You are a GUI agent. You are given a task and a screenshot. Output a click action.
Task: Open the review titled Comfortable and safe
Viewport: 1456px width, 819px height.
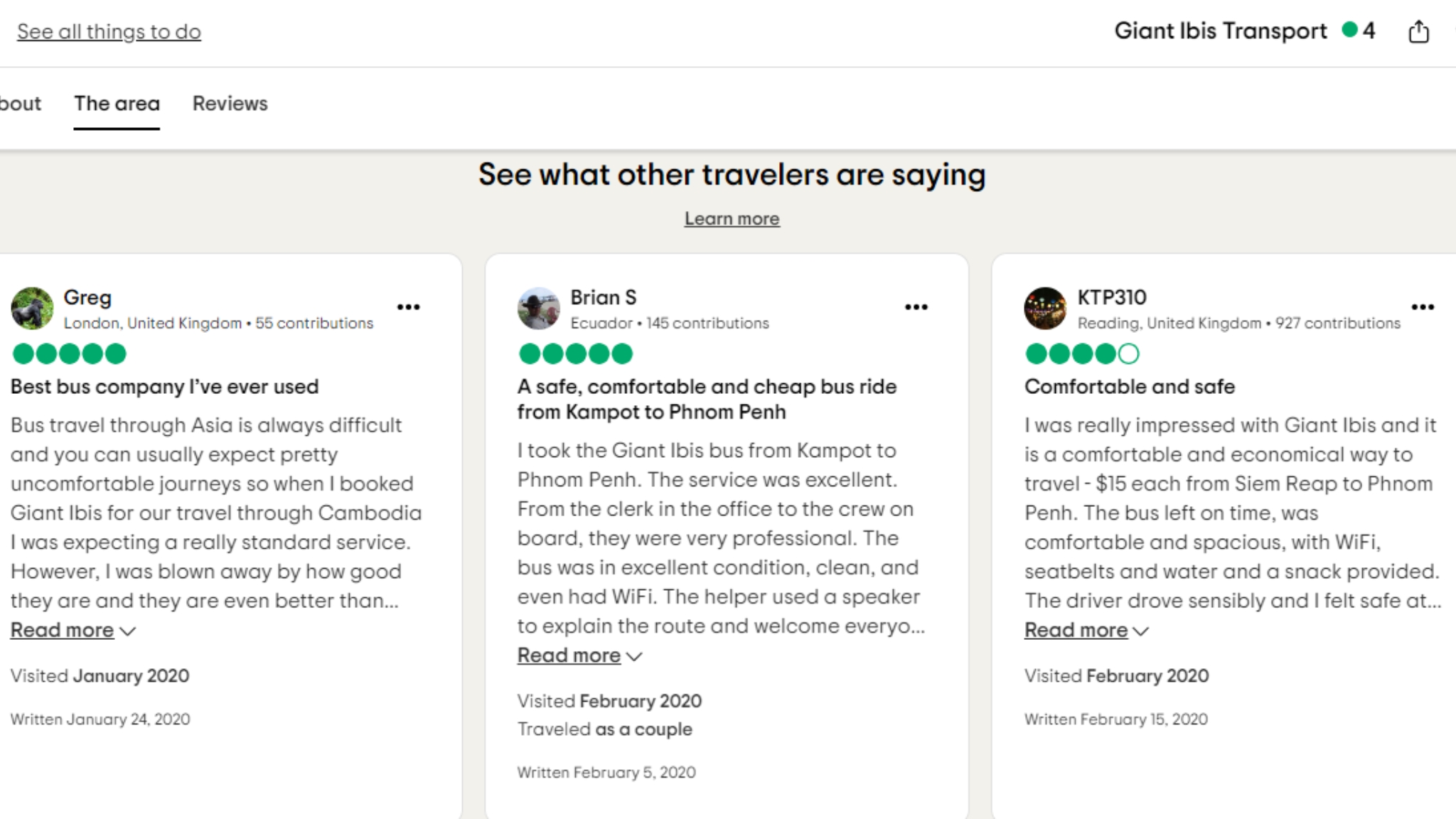(x=1130, y=387)
